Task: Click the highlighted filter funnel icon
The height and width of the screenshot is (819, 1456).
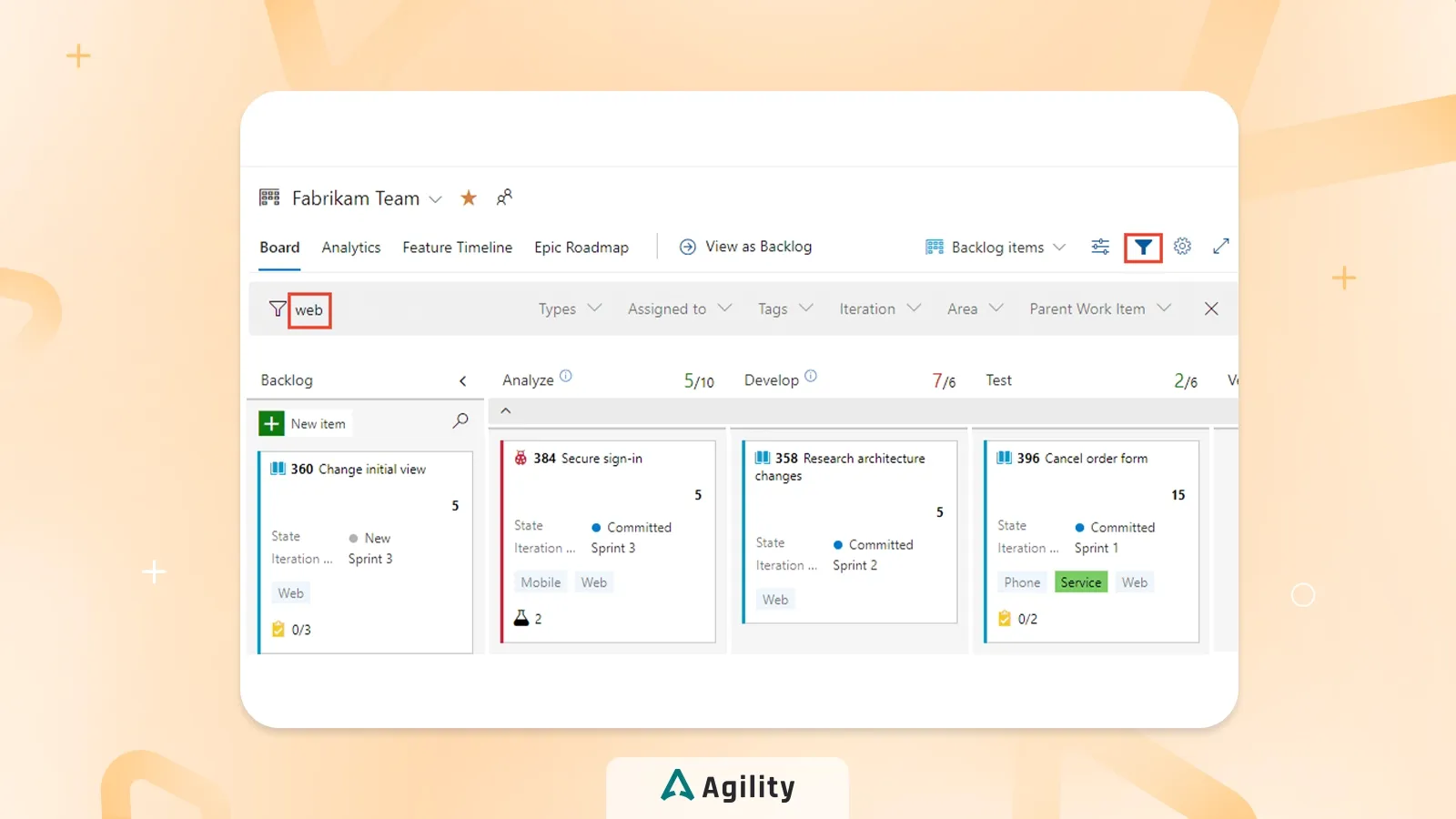Action: point(1143,246)
